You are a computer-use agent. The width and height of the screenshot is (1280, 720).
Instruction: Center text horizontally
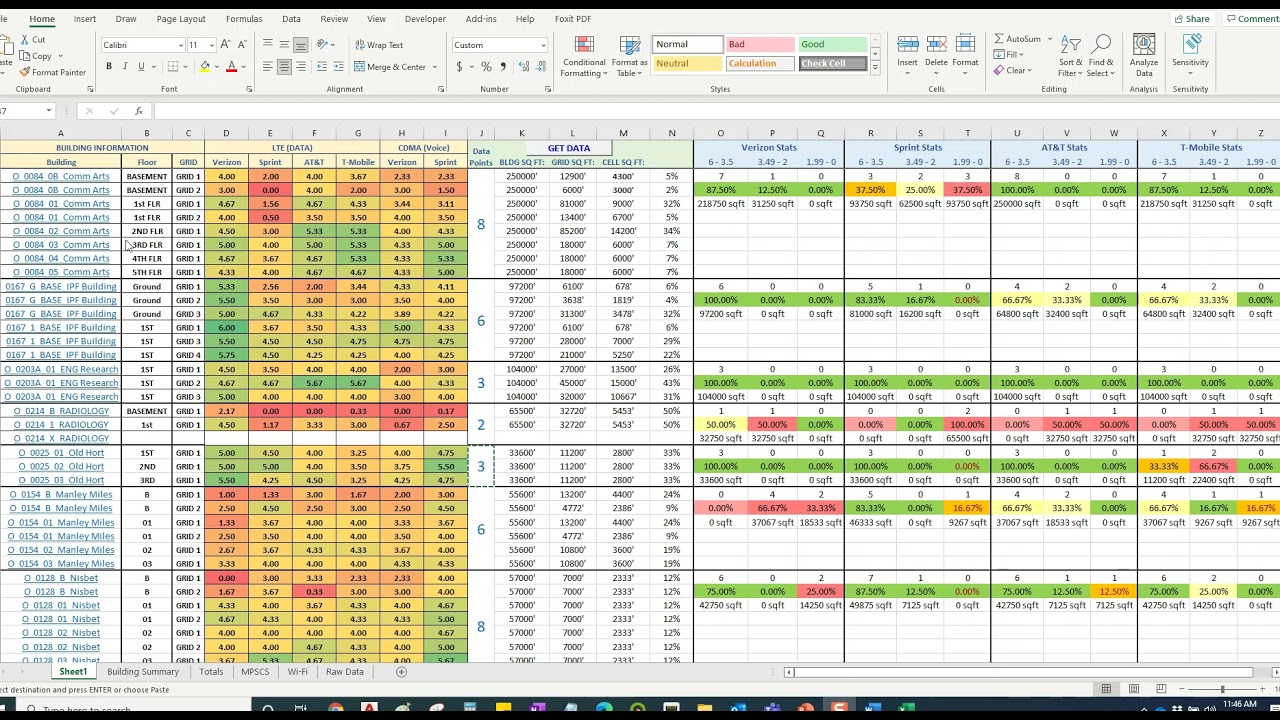pos(284,67)
